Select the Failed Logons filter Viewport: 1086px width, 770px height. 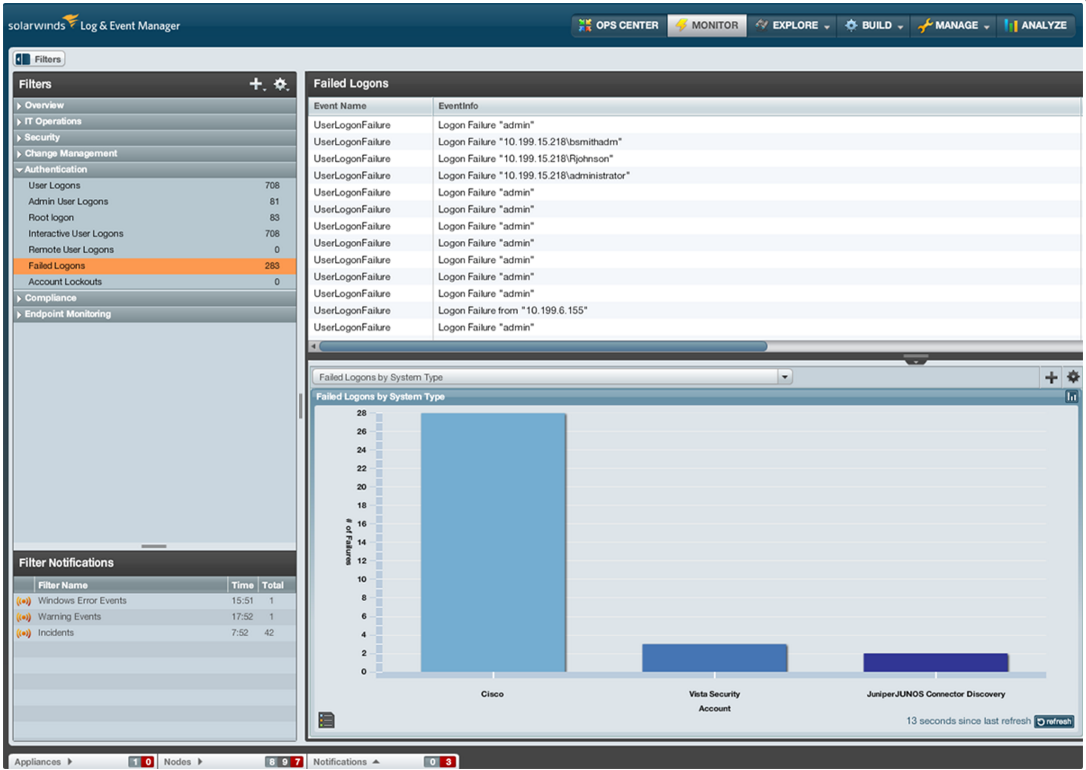(x=154, y=265)
